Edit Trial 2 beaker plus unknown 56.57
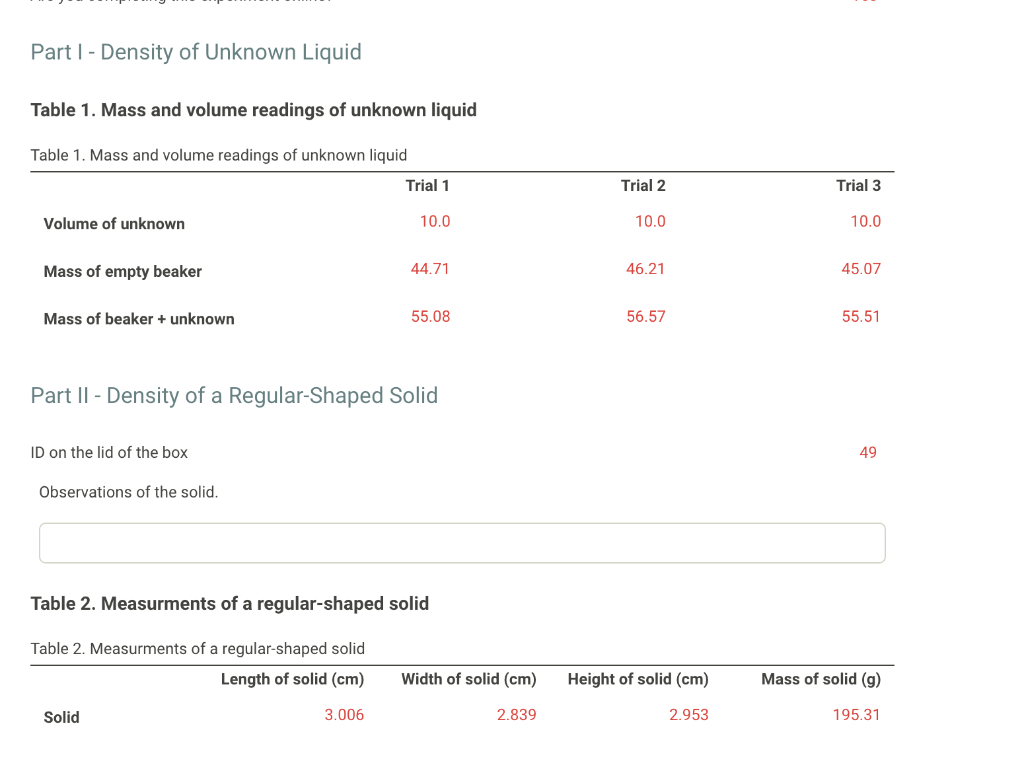This screenshot has width=1024, height=769. (646, 316)
